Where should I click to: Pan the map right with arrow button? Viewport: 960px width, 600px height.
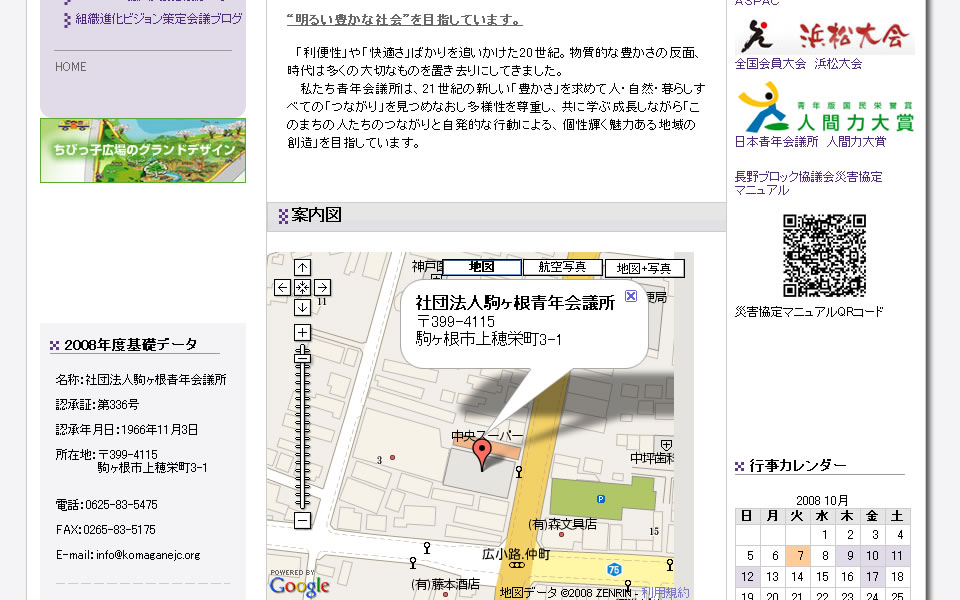point(323,287)
